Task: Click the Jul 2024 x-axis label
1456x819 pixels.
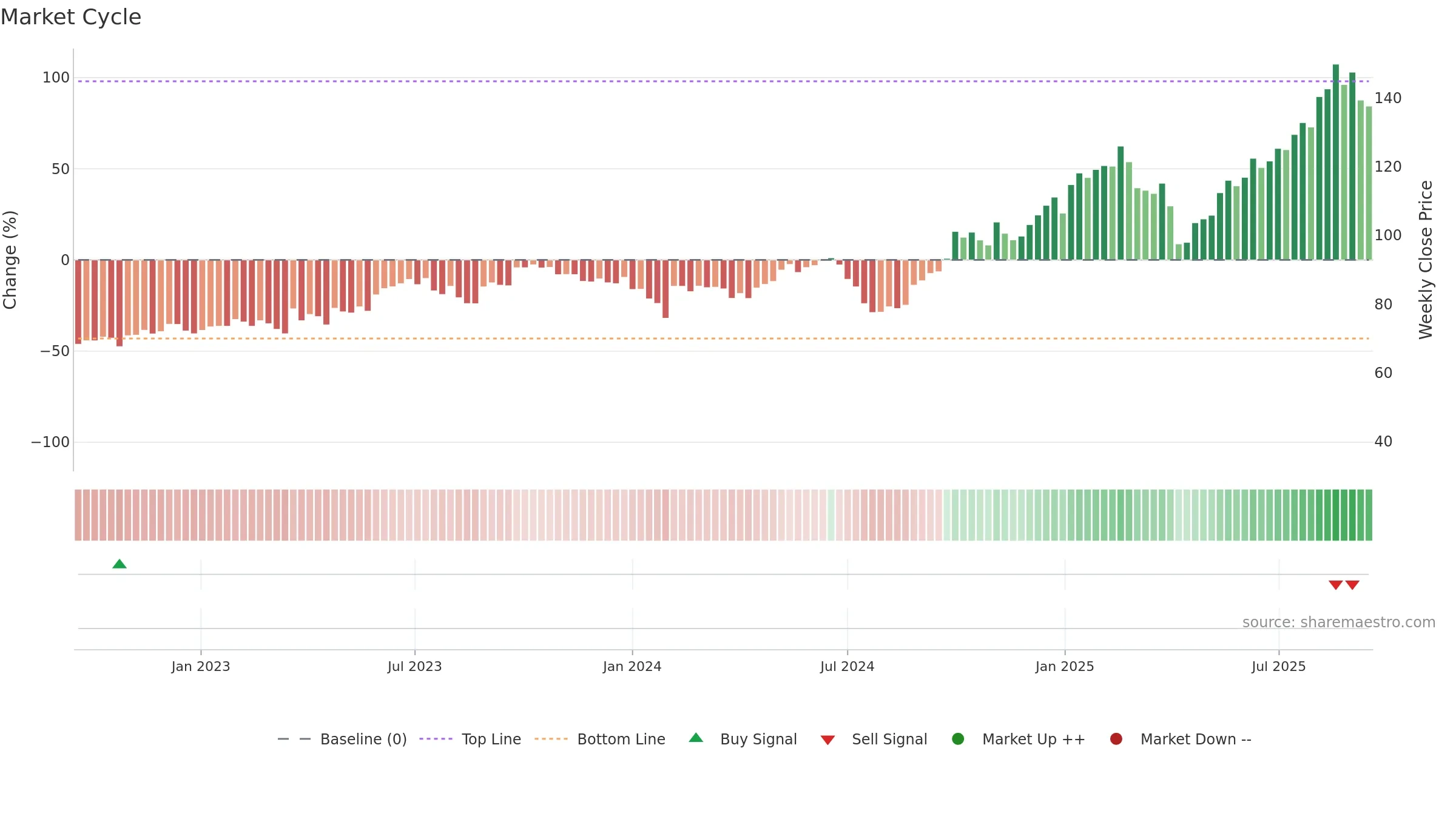Action: point(848,667)
